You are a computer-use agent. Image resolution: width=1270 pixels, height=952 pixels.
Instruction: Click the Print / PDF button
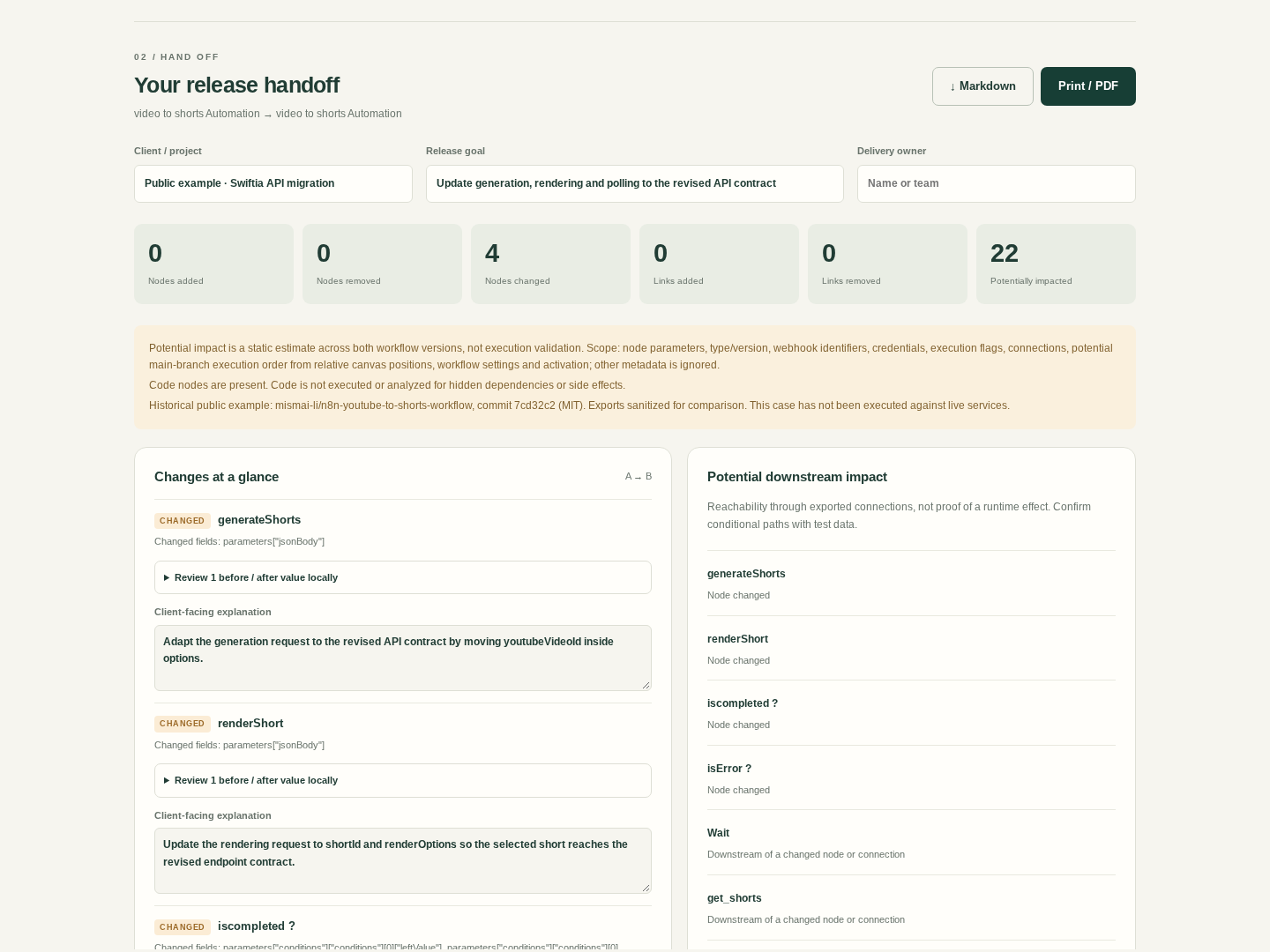pos(1088,86)
